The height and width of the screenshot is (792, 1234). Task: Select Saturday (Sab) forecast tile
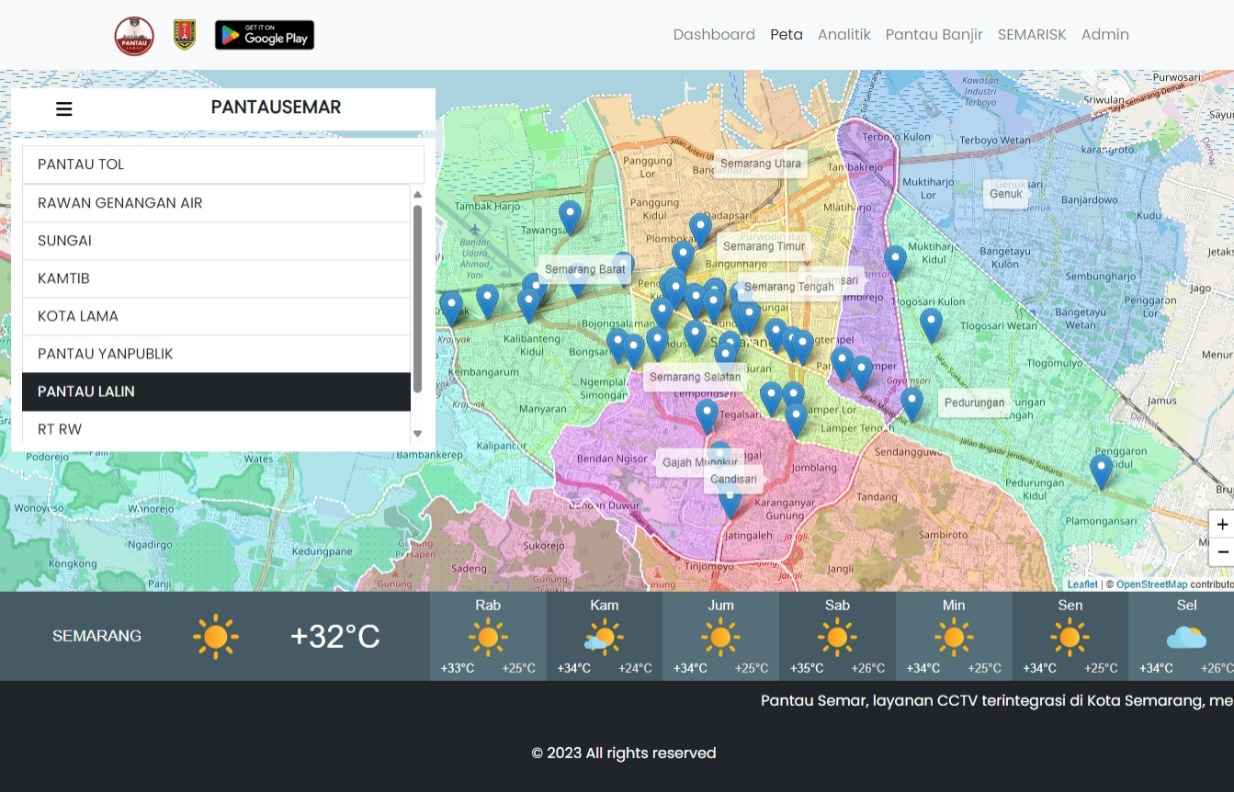point(837,636)
